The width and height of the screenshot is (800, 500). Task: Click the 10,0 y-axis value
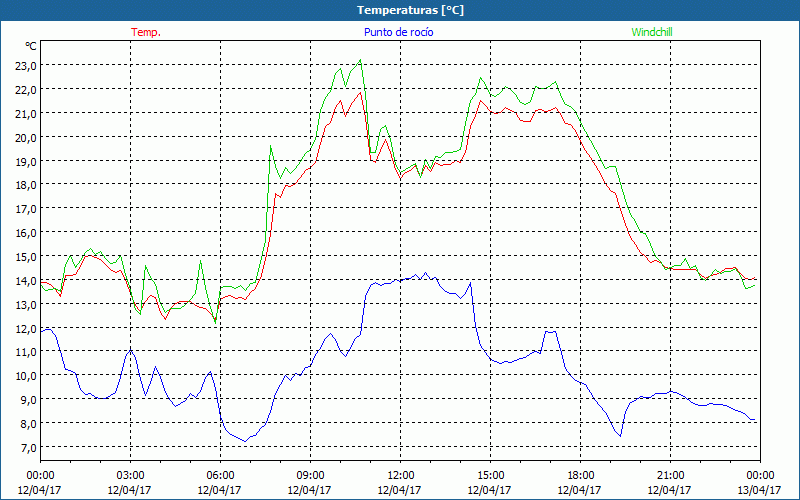tap(26, 376)
